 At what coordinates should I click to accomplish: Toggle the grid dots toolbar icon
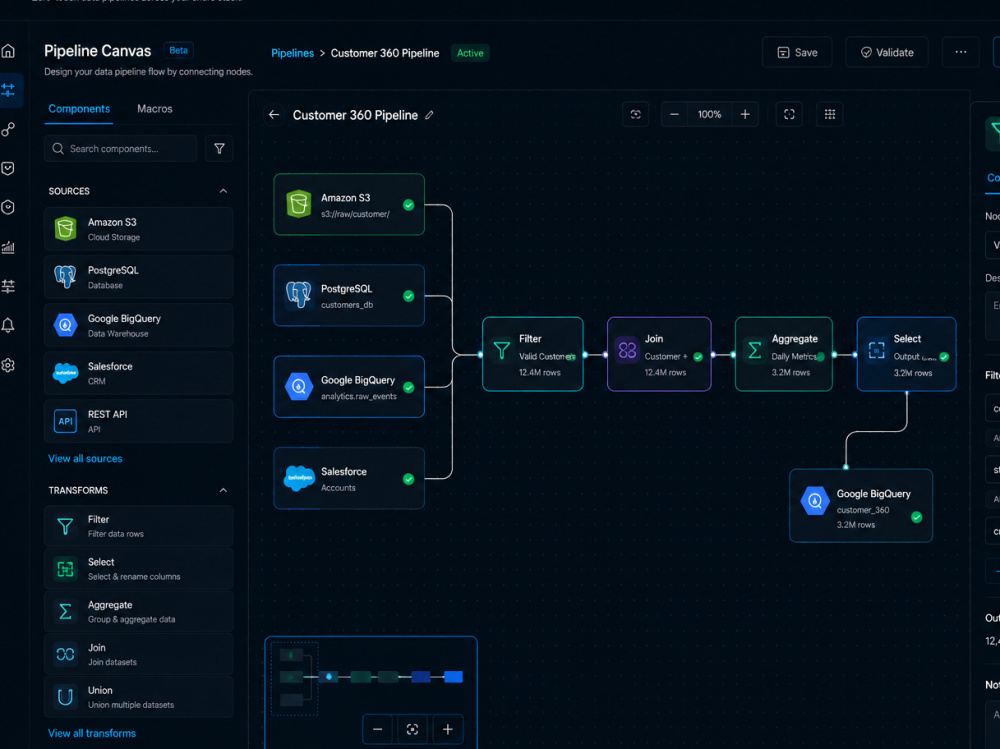tap(830, 114)
